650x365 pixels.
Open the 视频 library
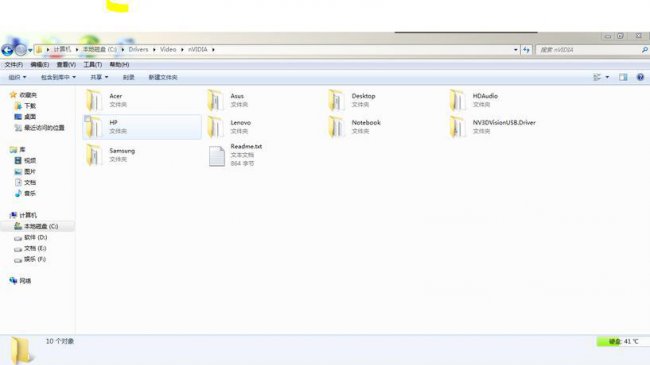(x=30, y=160)
